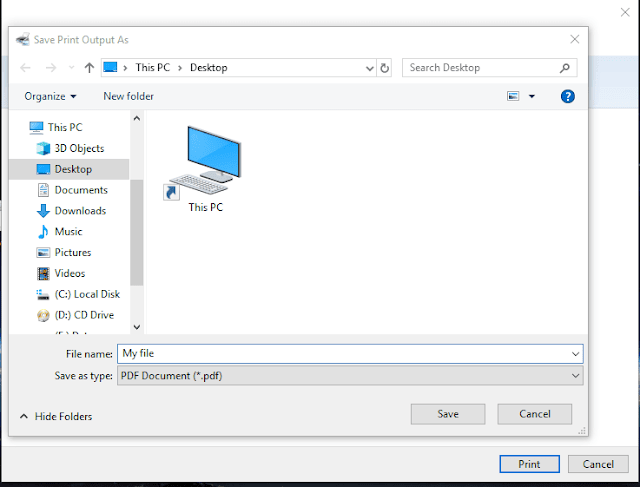Click the printer icon in dialog title bar

point(23,39)
